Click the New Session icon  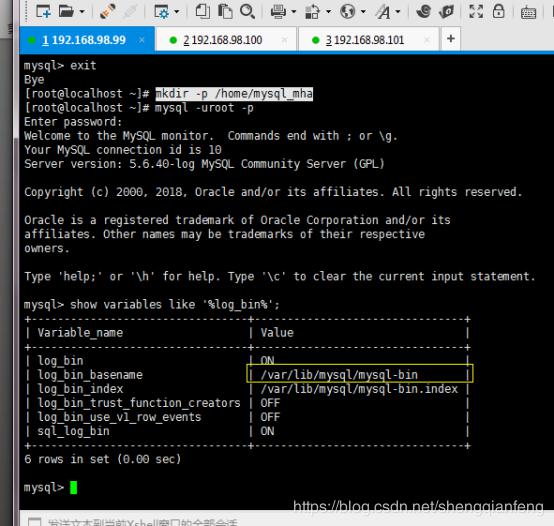[43, 11]
